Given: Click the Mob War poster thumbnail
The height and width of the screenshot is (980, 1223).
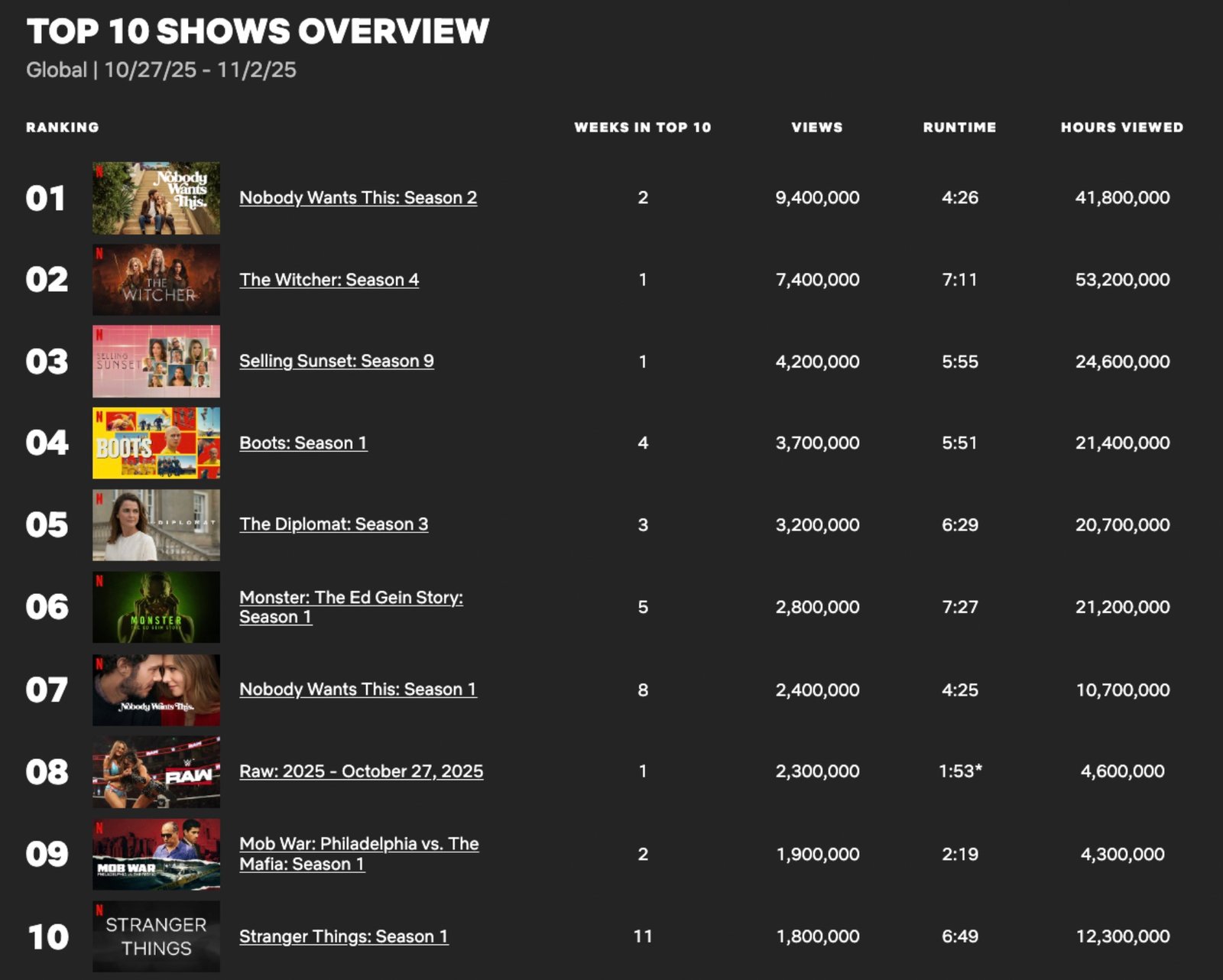Looking at the screenshot, I should [x=156, y=855].
